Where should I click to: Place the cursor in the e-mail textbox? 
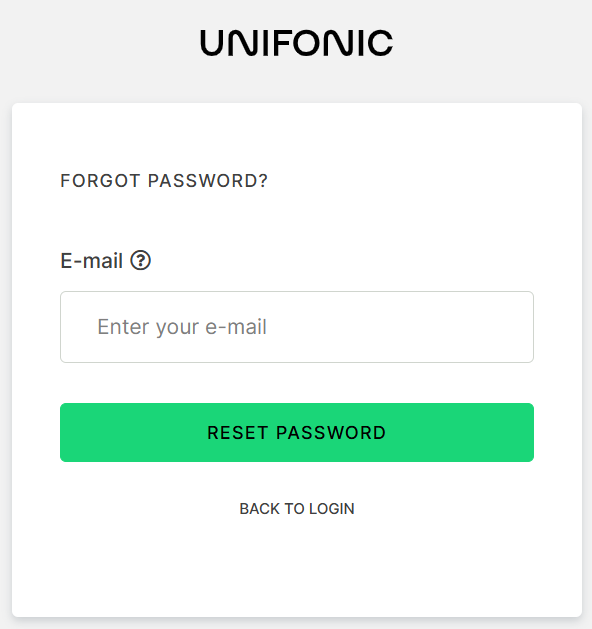click(x=297, y=327)
